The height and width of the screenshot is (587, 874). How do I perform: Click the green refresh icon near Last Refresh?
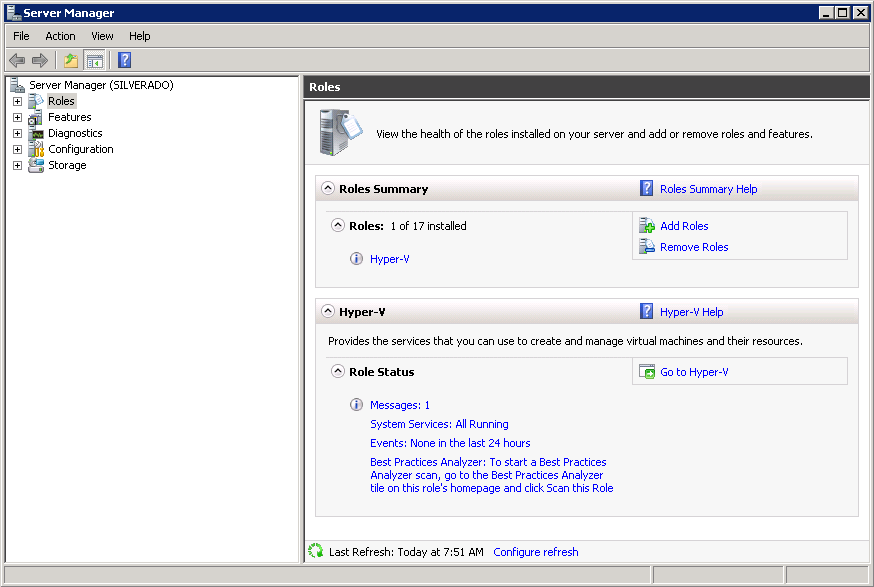(315, 551)
